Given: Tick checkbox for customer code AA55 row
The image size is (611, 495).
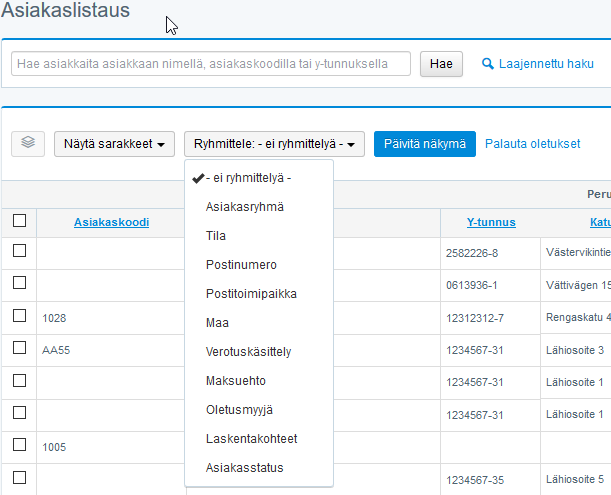Looking at the screenshot, I should [19, 347].
